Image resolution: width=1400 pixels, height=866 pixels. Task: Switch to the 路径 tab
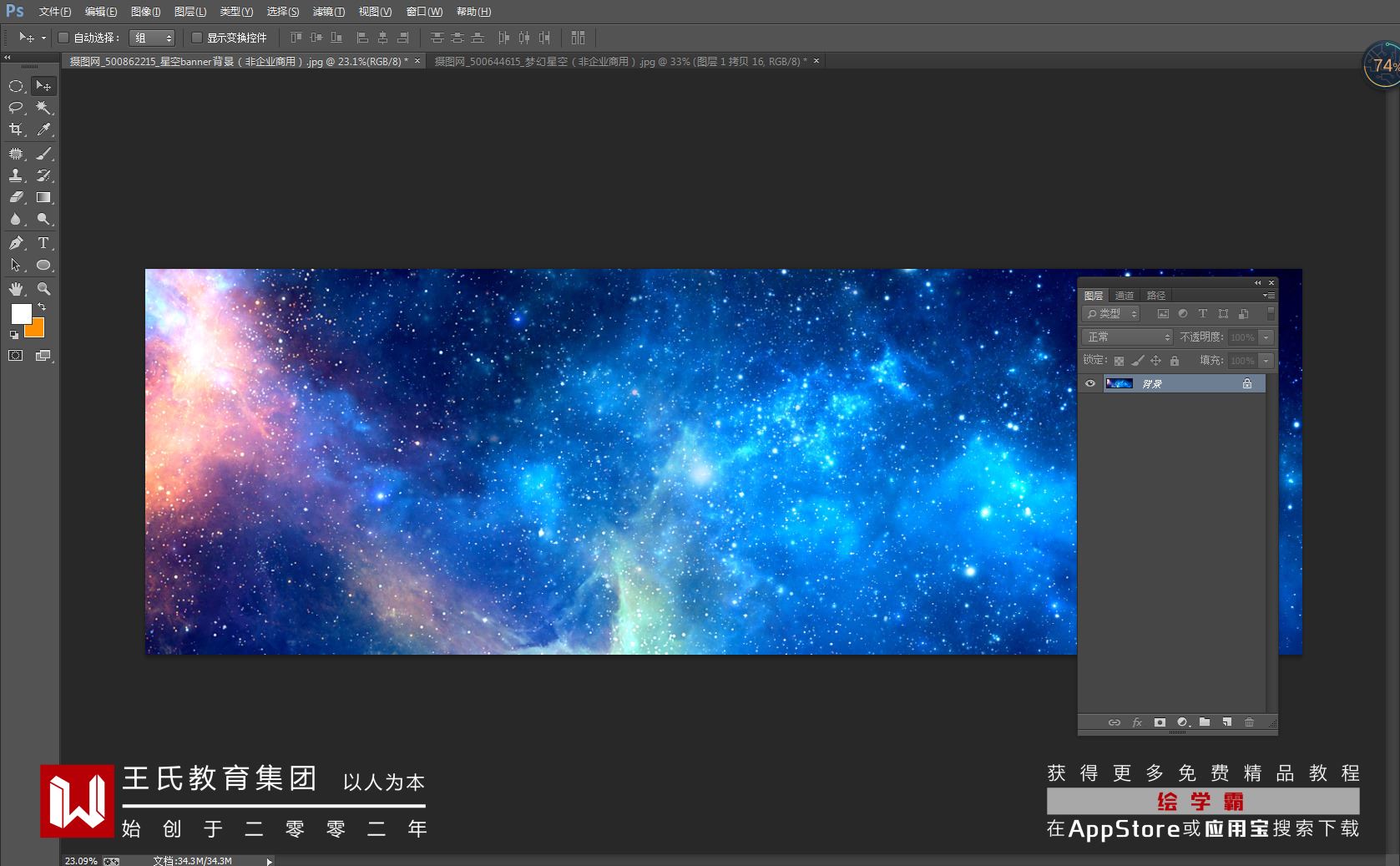pos(1156,296)
